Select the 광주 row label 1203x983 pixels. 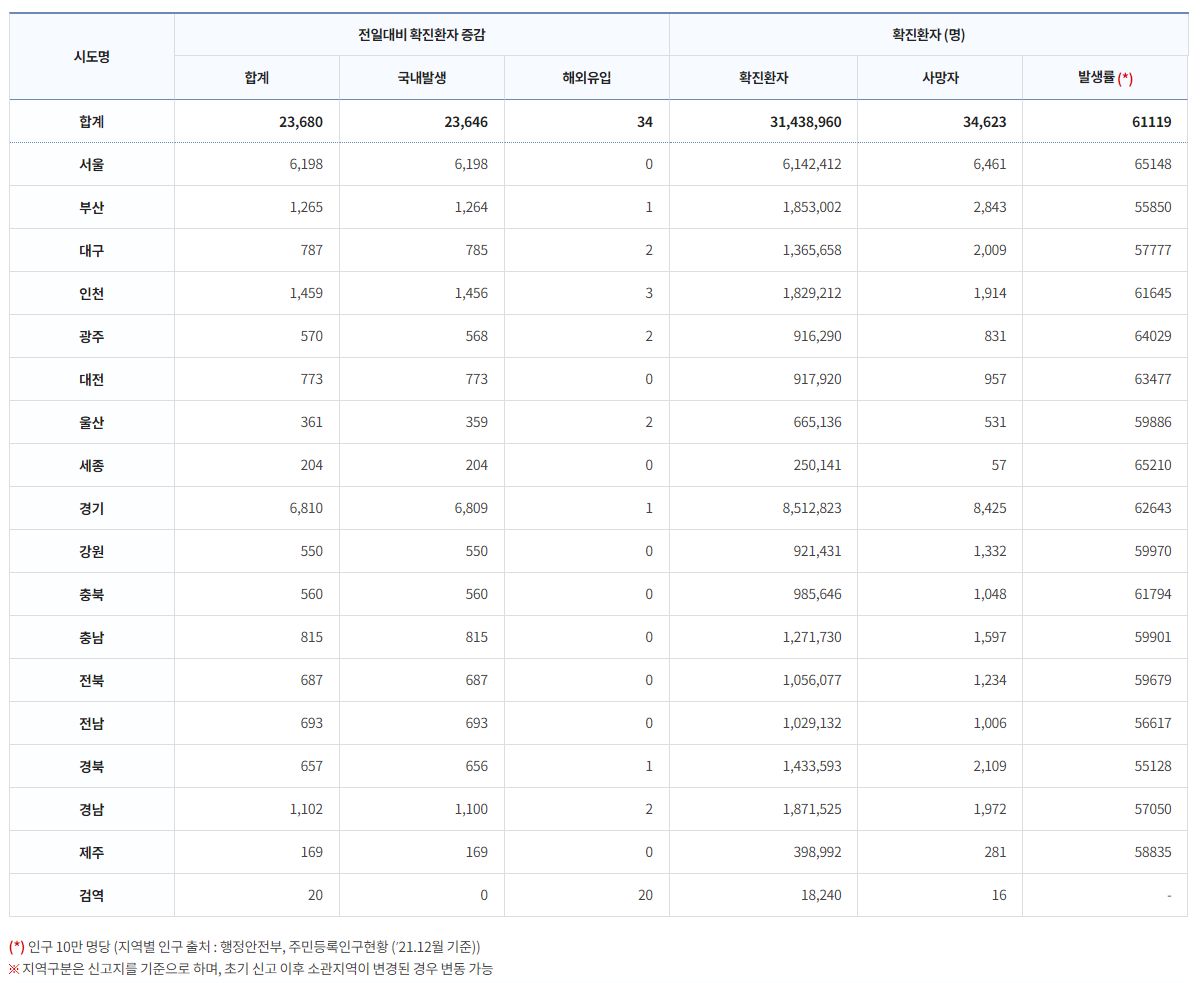[x=92, y=336]
